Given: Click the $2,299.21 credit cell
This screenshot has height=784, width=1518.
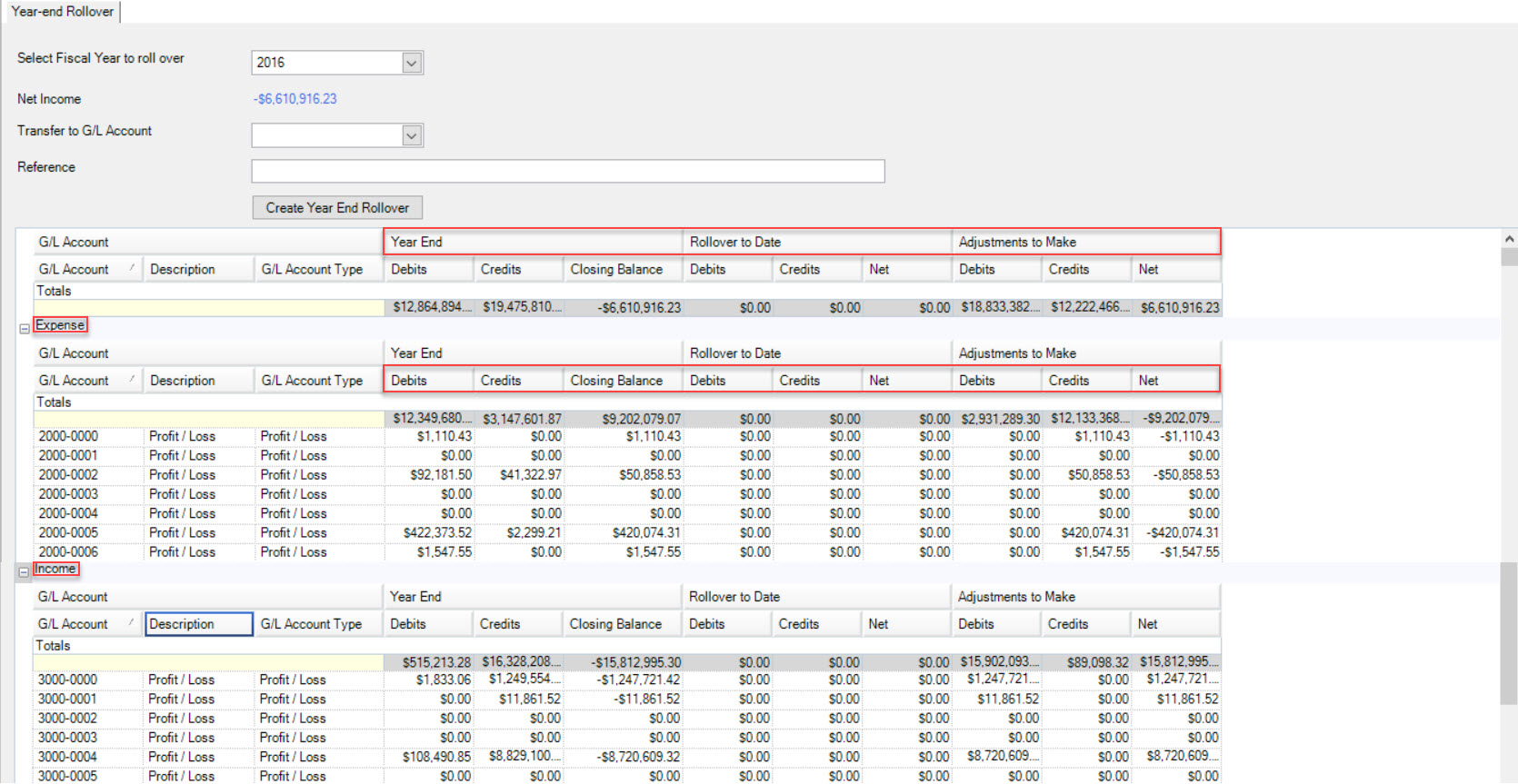Looking at the screenshot, I should [x=519, y=533].
